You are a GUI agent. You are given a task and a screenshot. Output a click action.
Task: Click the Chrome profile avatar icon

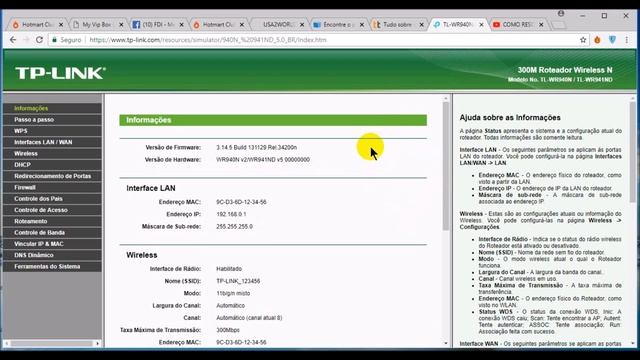[x=561, y=13]
